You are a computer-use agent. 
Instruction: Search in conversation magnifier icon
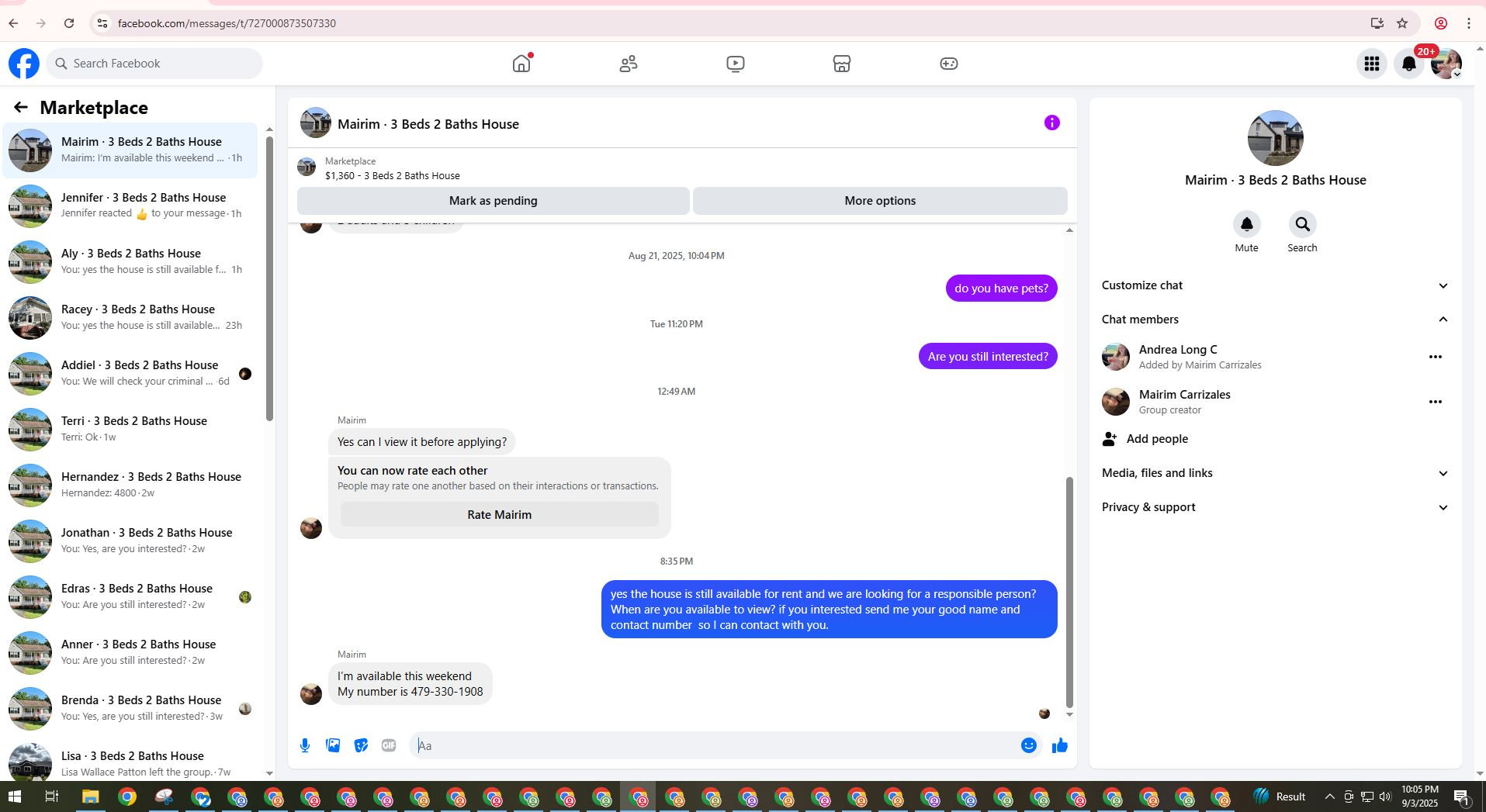tap(1303, 224)
